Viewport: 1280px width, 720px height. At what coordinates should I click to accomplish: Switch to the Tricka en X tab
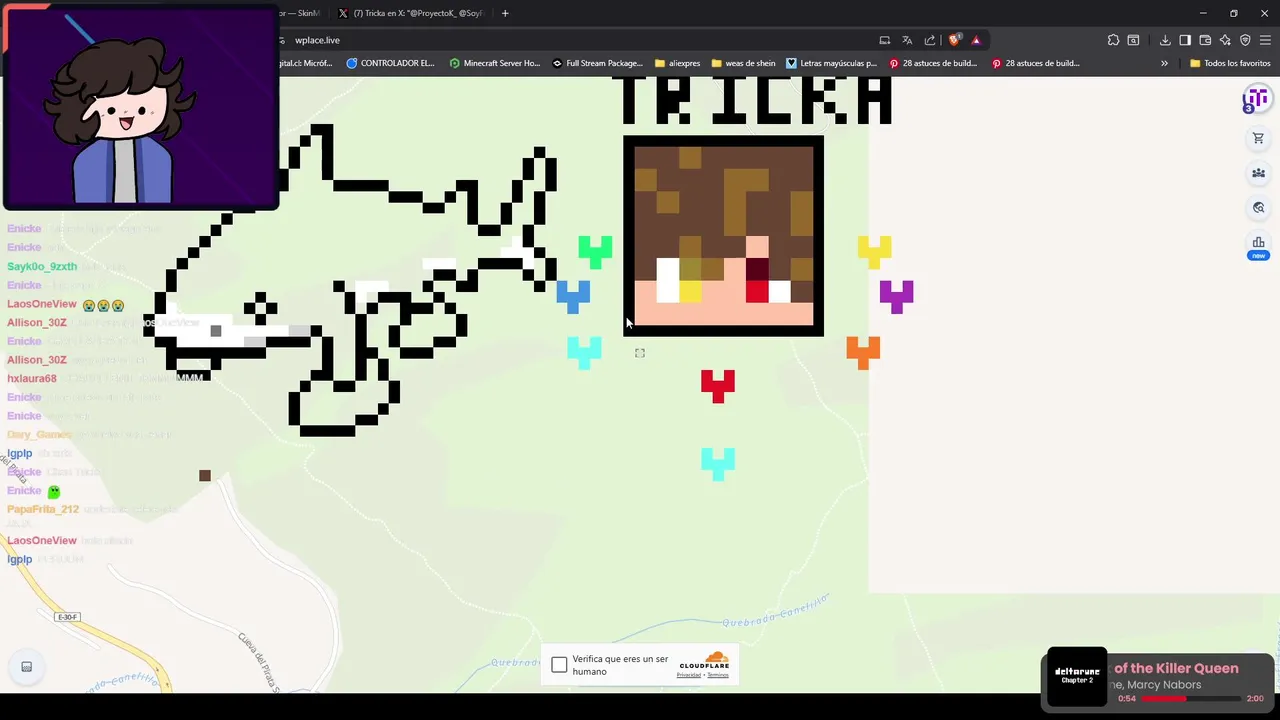tap(411, 13)
